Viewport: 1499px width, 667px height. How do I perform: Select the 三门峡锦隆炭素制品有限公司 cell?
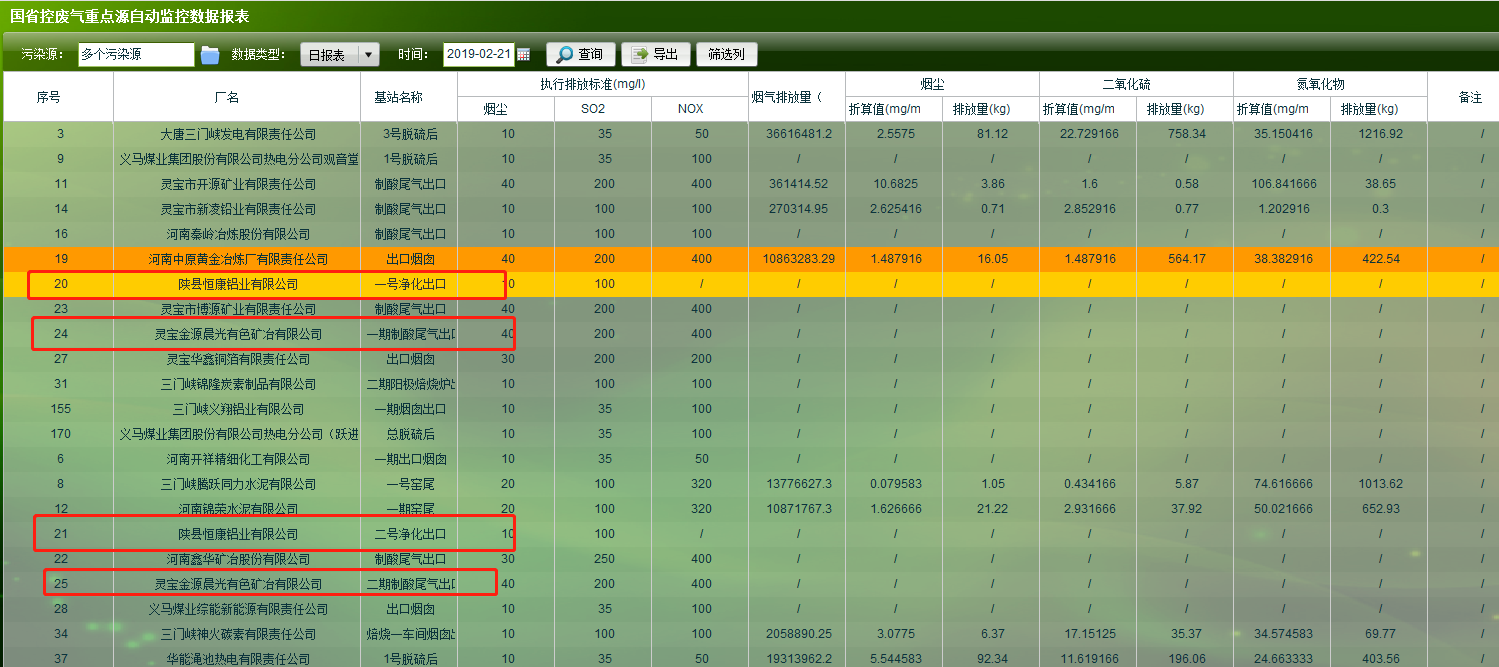point(238,384)
